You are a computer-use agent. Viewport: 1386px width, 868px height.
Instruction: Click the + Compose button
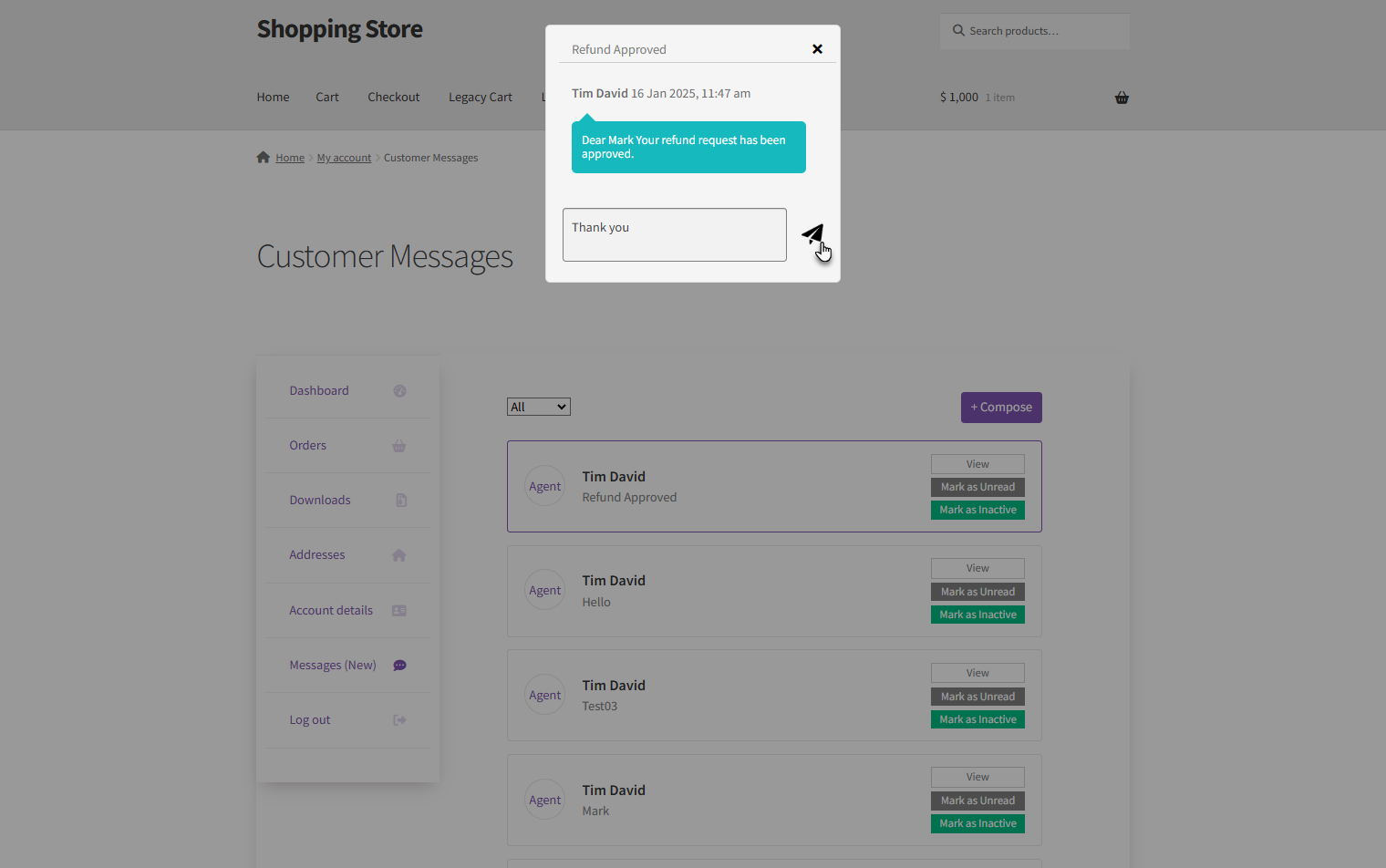tap(1001, 408)
